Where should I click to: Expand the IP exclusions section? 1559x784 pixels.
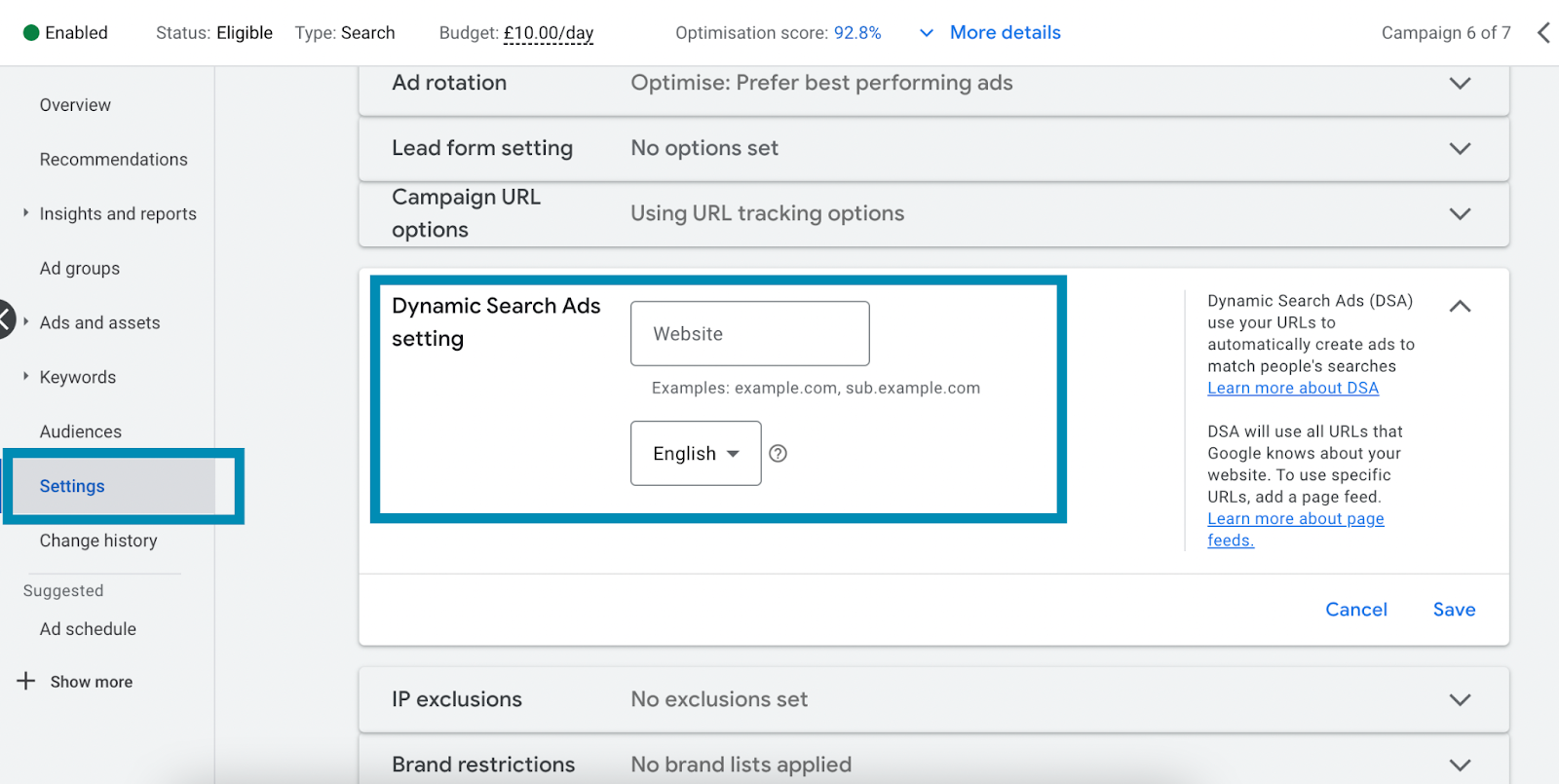1460,699
